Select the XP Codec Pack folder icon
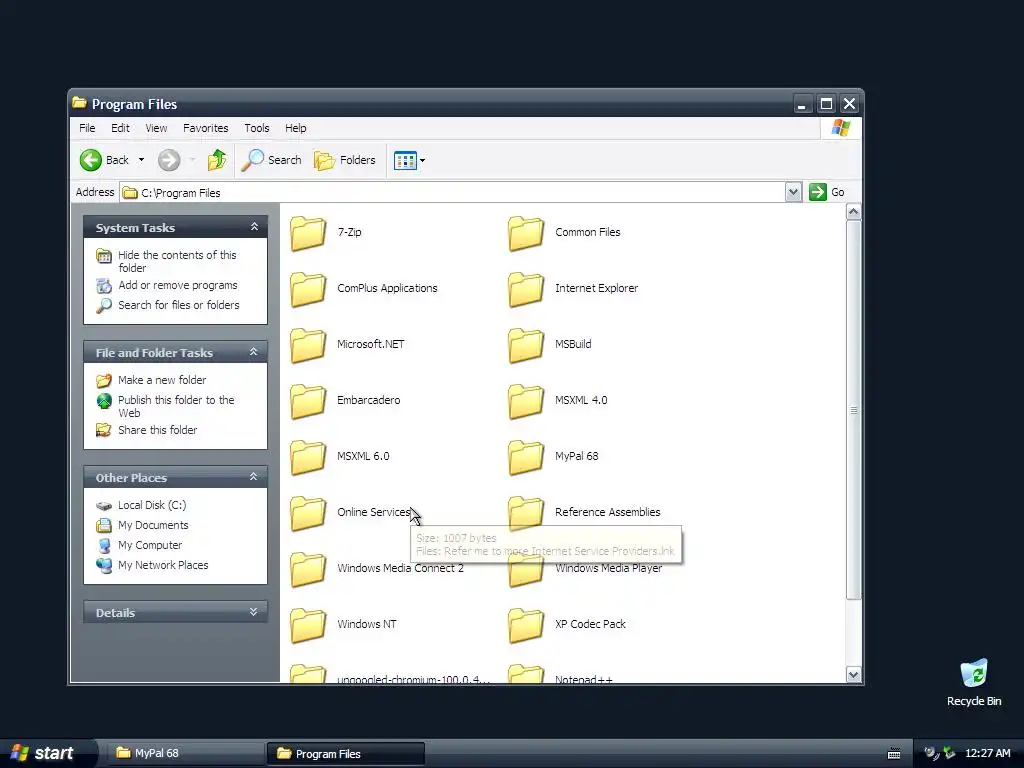 (526, 625)
